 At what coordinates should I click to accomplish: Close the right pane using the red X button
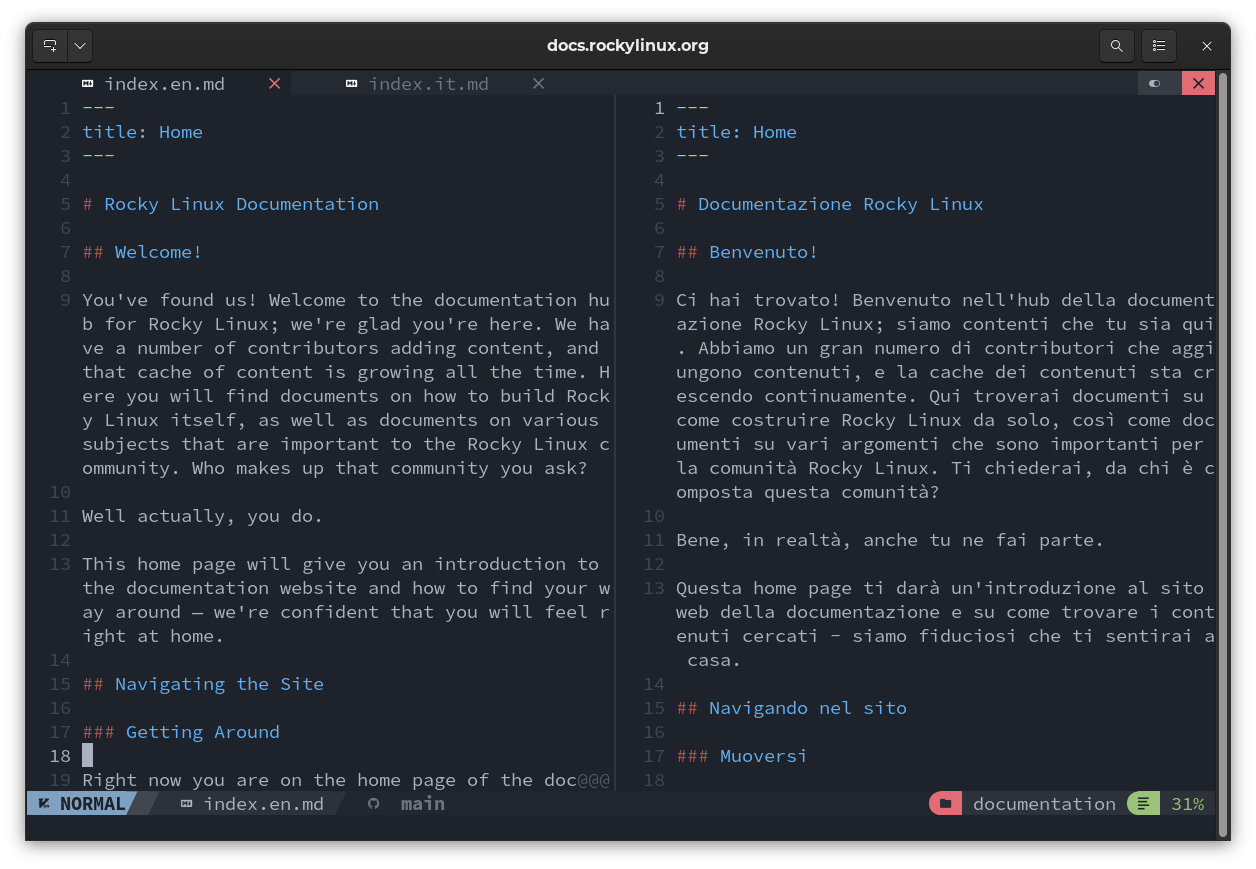(x=1198, y=83)
